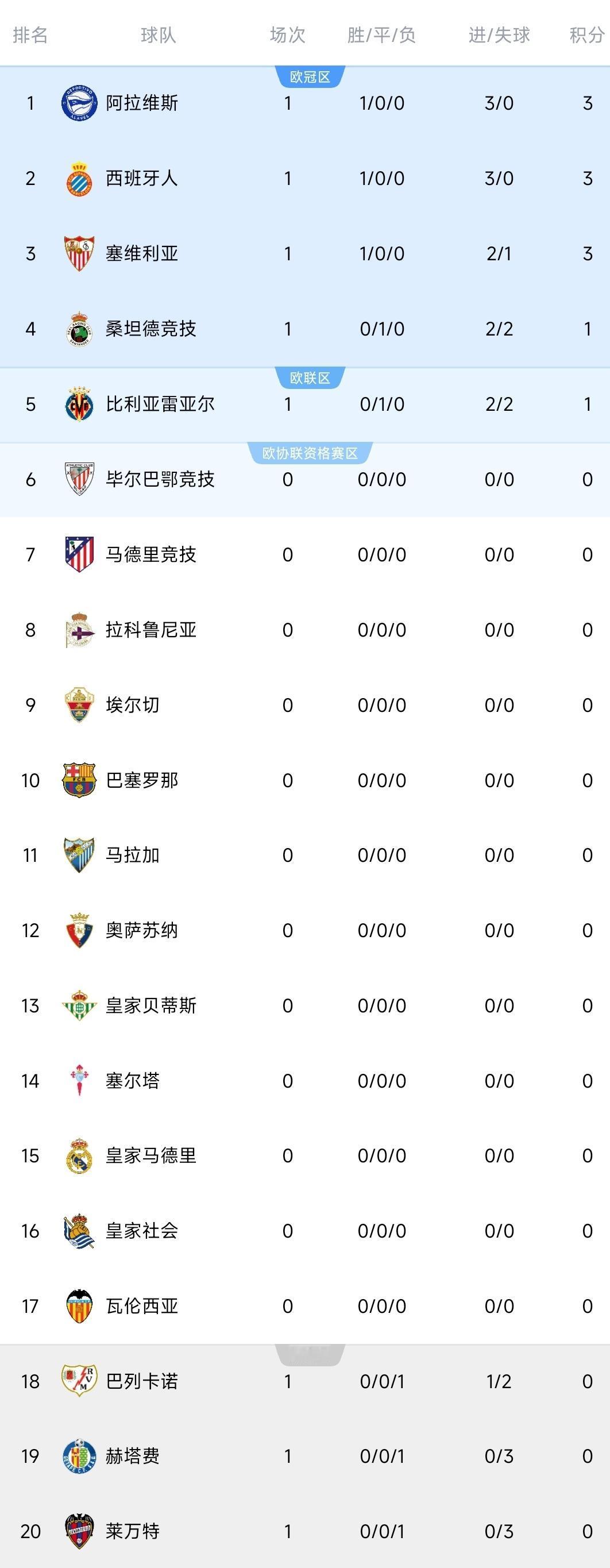The image size is (610, 1568).
Task: Open team name 皇家社会
Action: [142, 1230]
